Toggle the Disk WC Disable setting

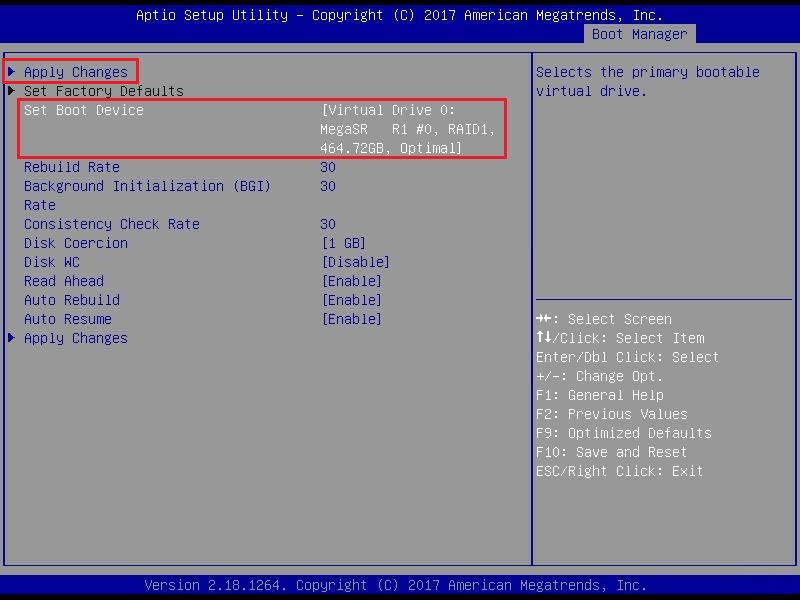pyautogui.click(x=355, y=262)
